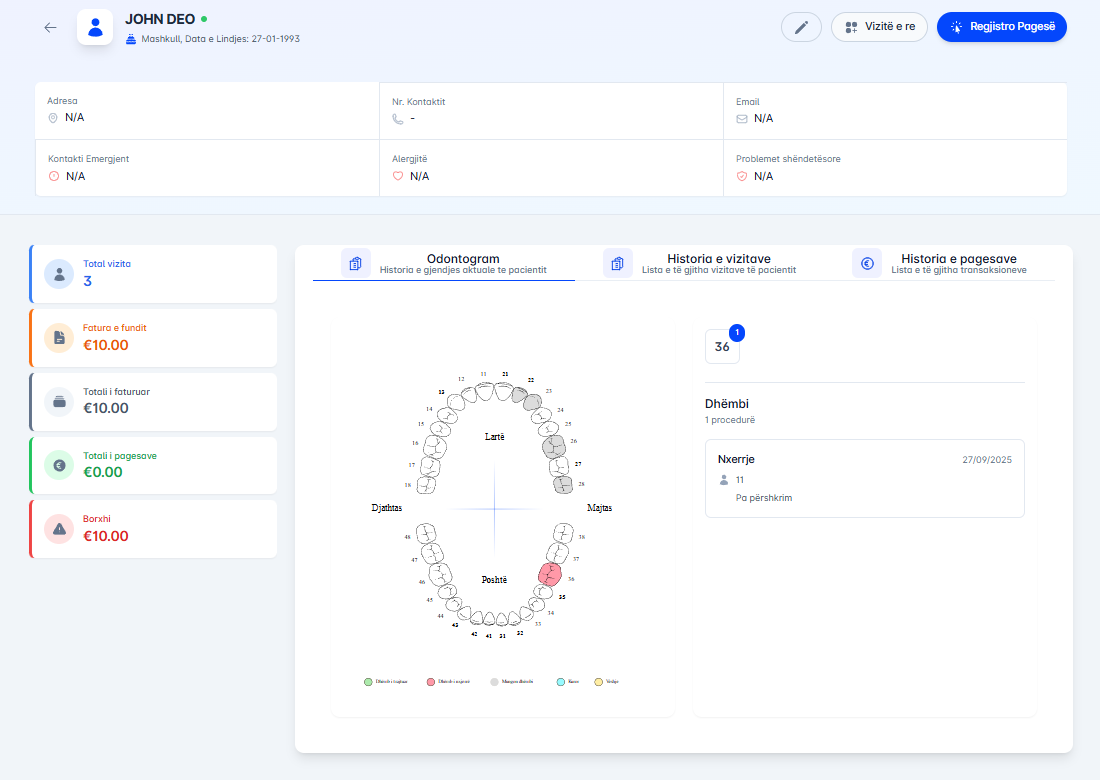Click the Borxhi warning triangle icon

[x=59, y=528]
